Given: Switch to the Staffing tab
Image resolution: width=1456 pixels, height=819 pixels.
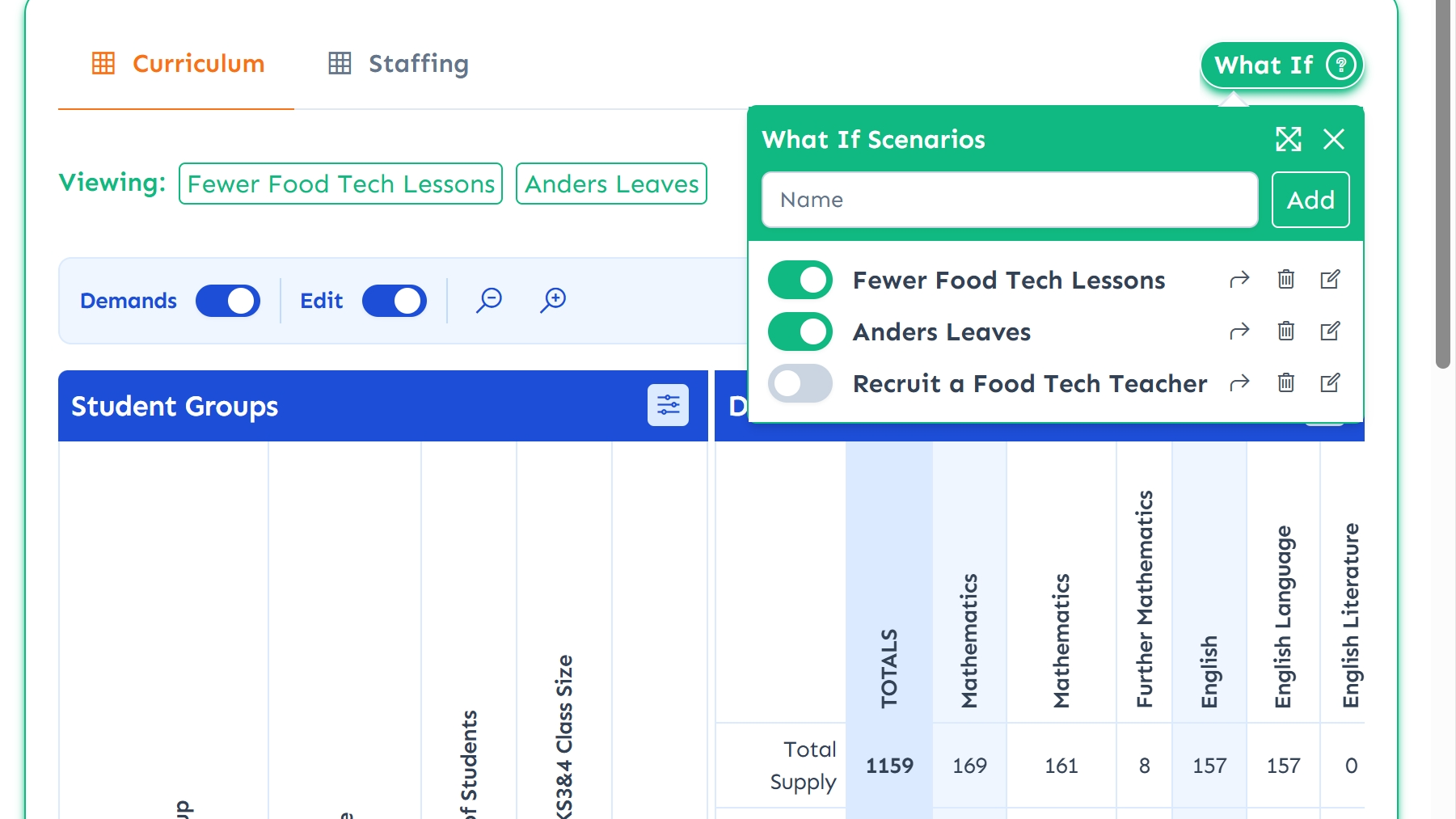Looking at the screenshot, I should [399, 64].
